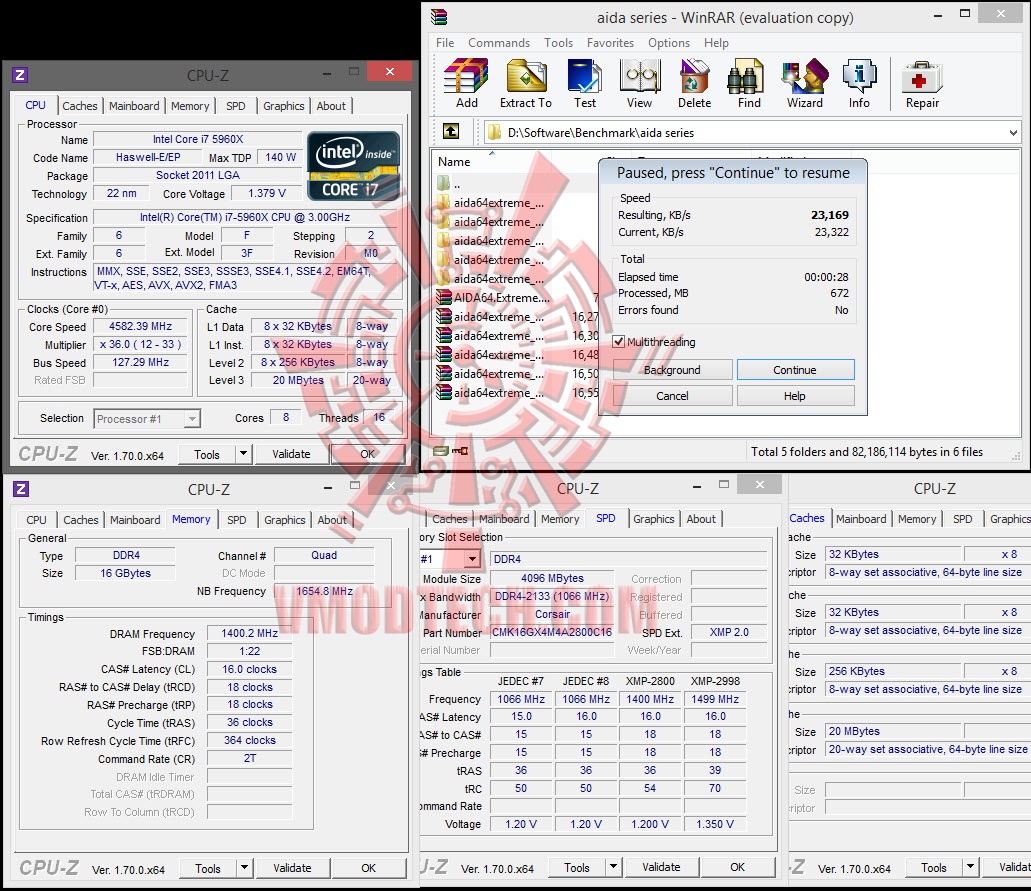
Task: Click the Elapsed time value 00:00:28
Action: tap(826, 277)
